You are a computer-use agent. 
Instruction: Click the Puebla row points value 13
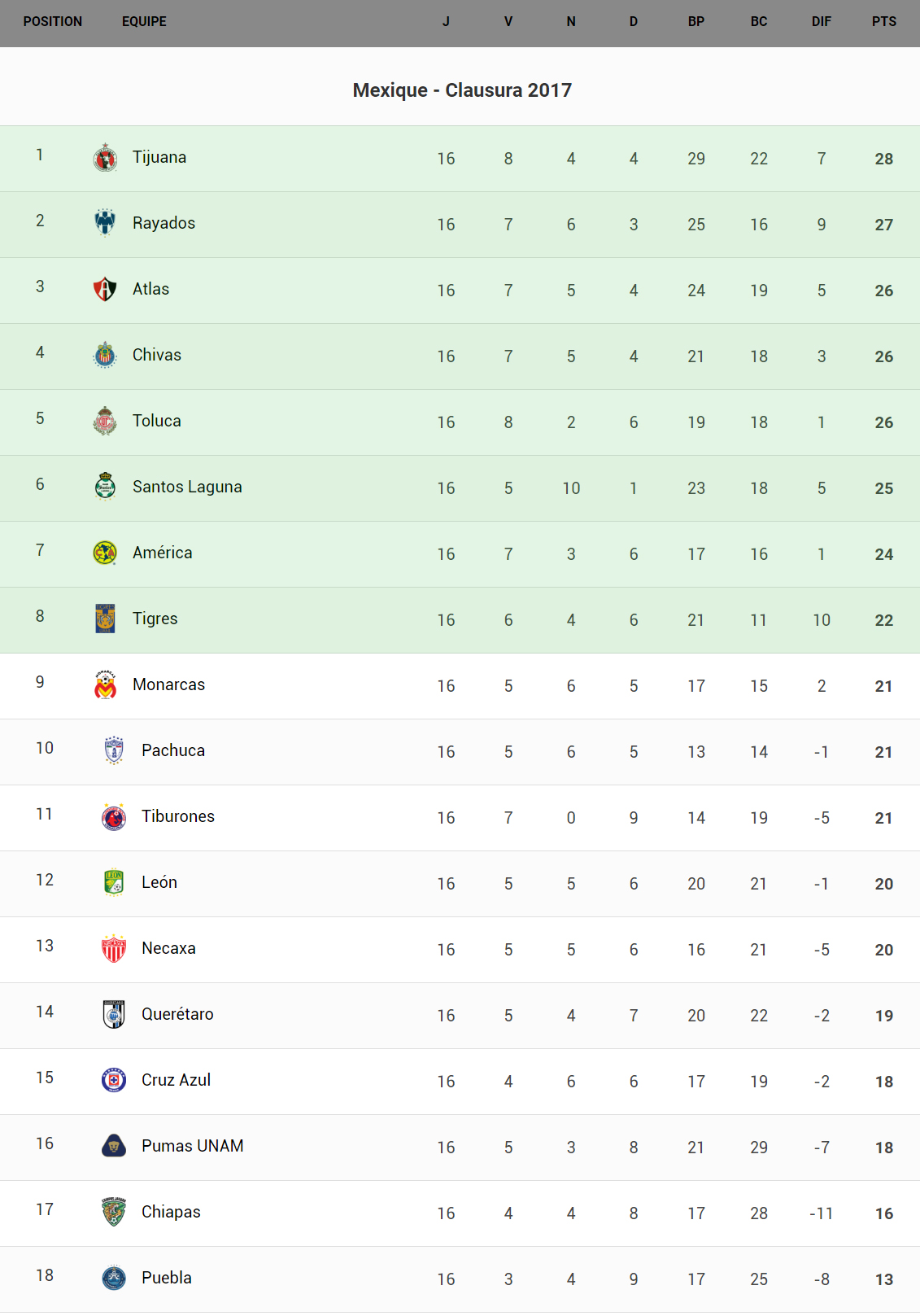point(884,1279)
